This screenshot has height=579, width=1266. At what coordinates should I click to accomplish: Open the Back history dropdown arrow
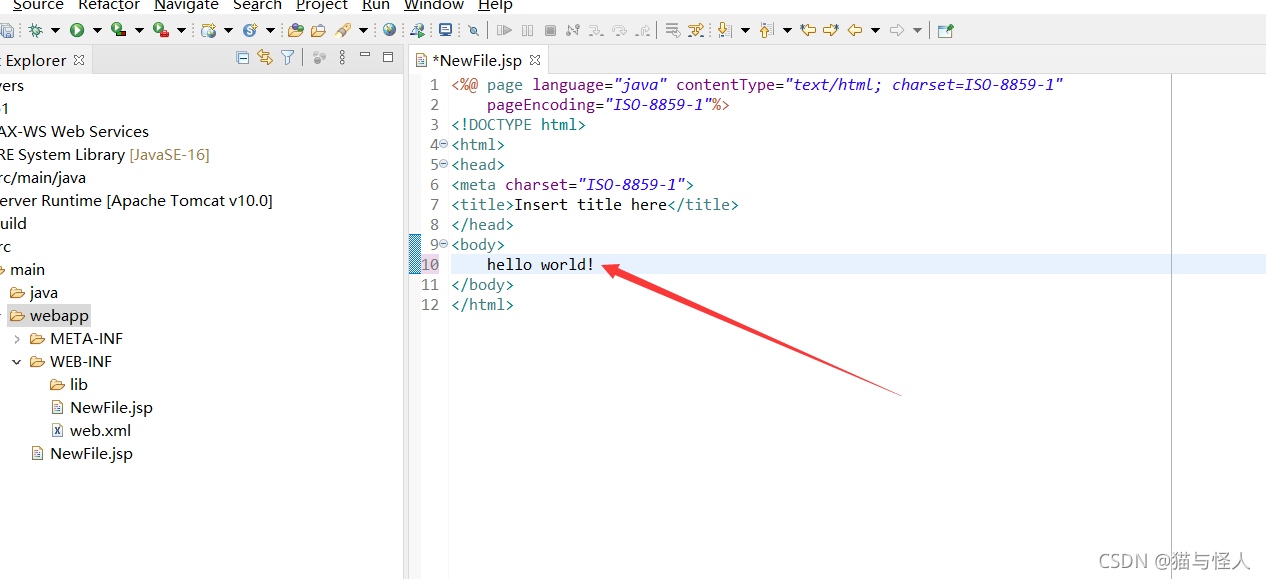875,31
